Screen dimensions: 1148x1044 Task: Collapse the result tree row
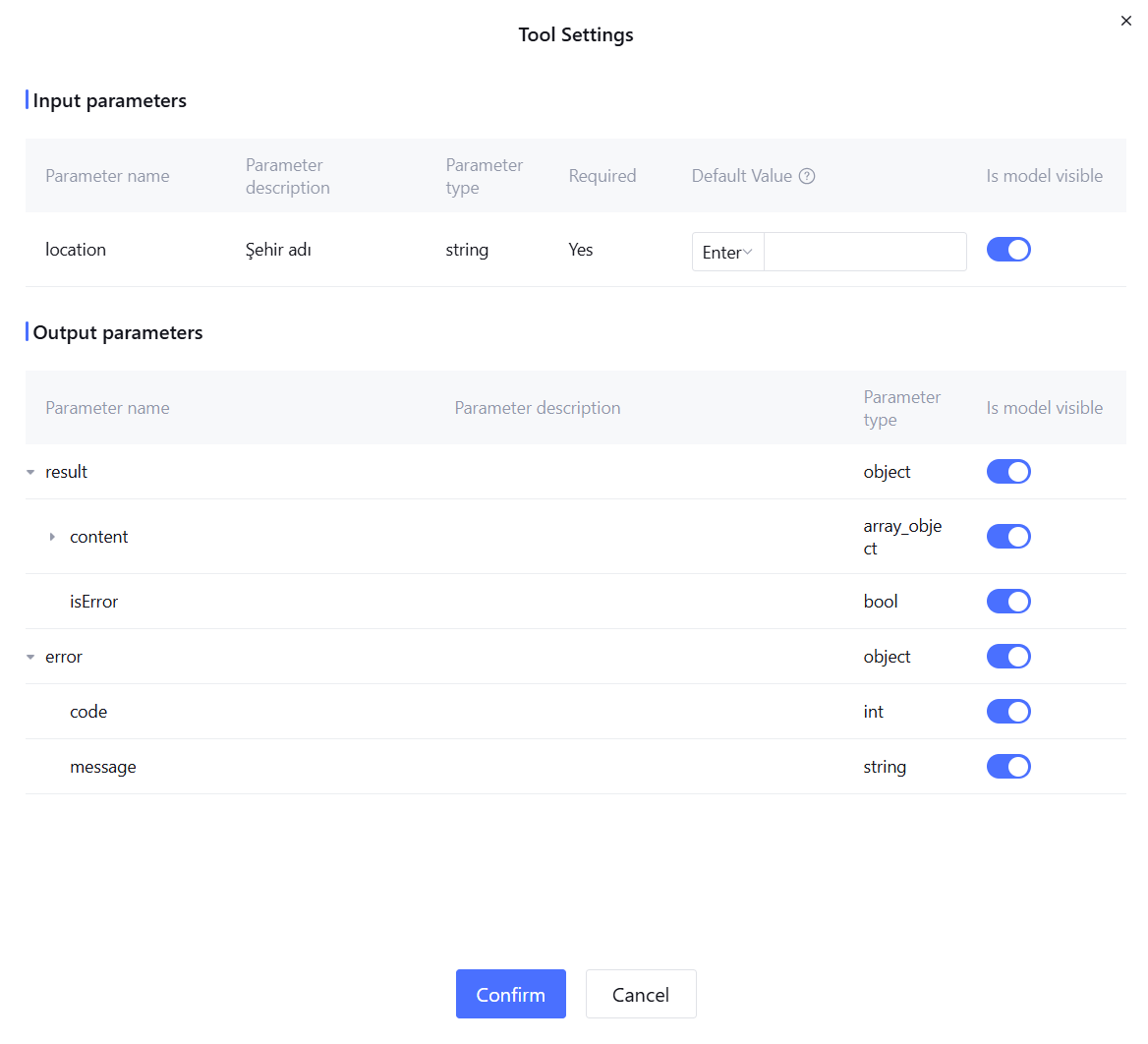pos(30,472)
